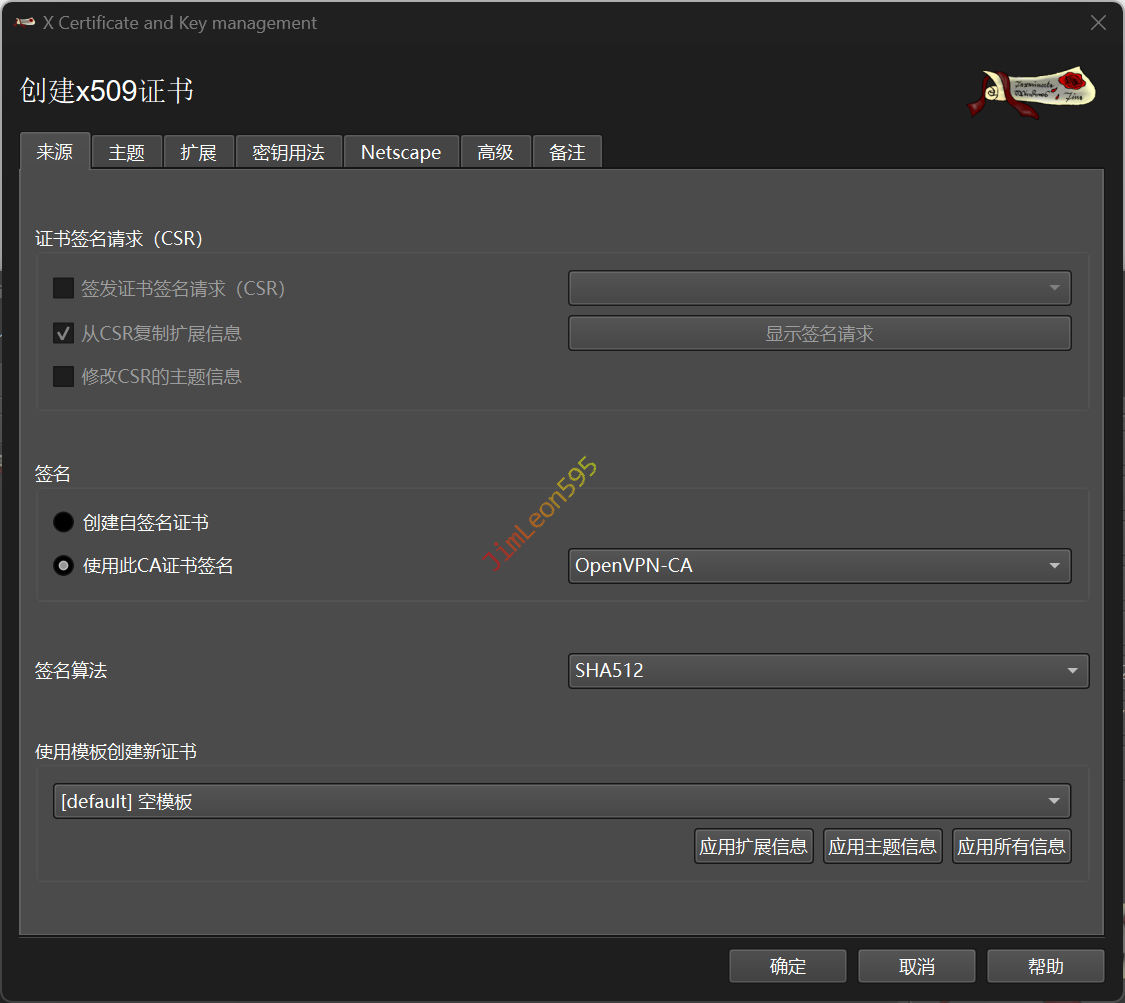
Task: Toggle 签发证书签名请求 (CSR) checkbox
Action: click(64, 289)
